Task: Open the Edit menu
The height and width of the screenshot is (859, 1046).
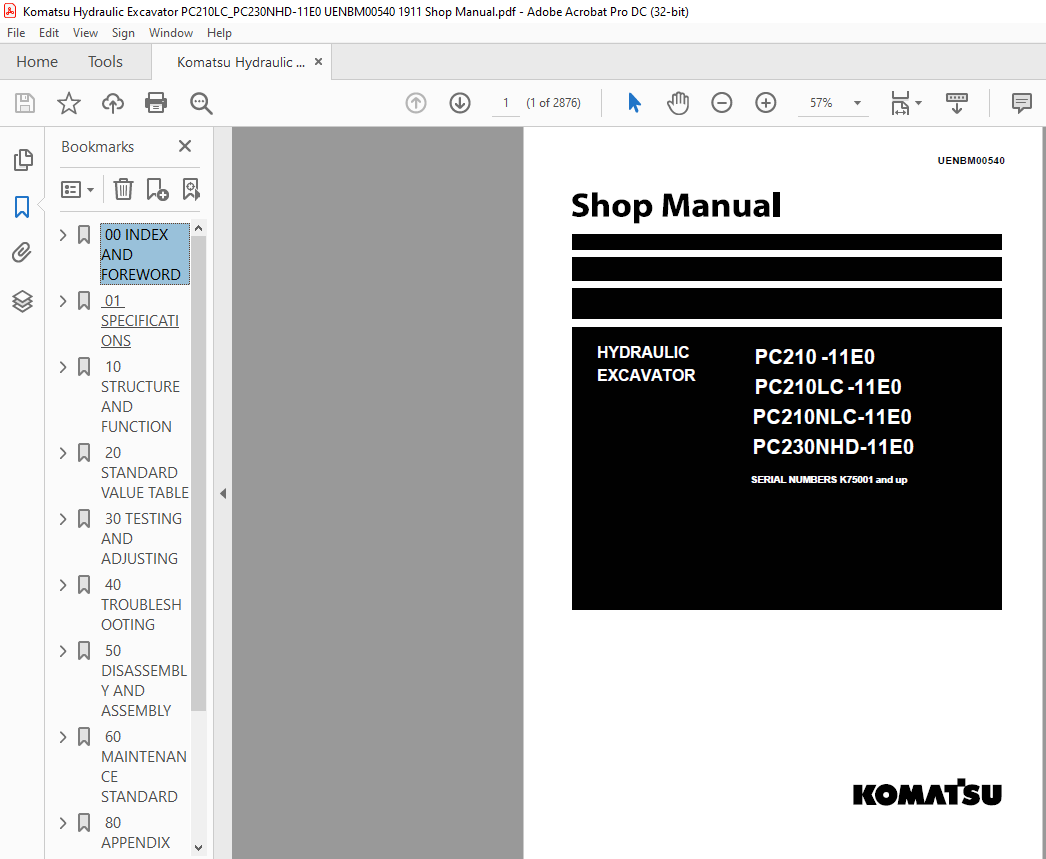Action: tap(49, 33)
